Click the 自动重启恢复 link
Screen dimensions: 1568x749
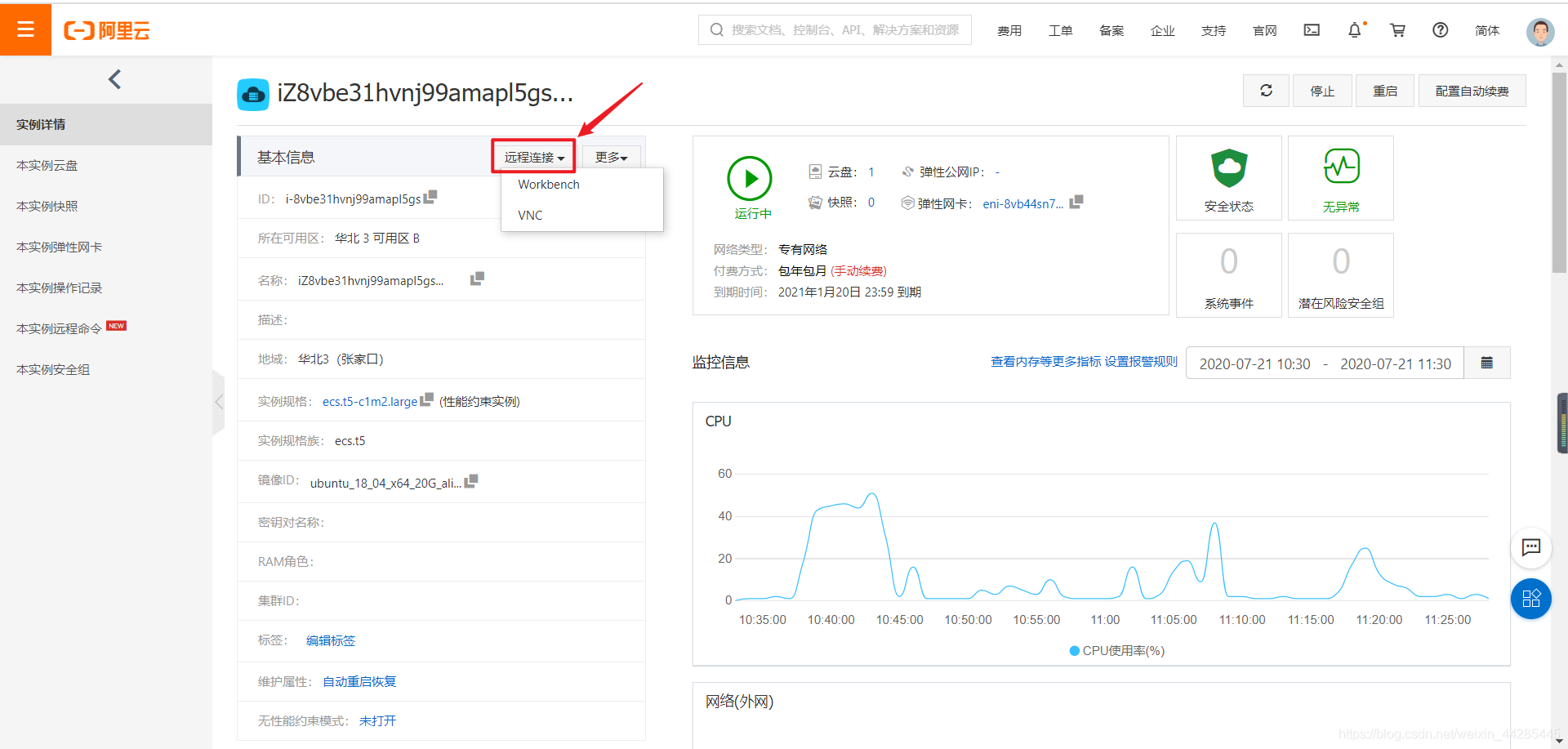click(x=359, y=681)
